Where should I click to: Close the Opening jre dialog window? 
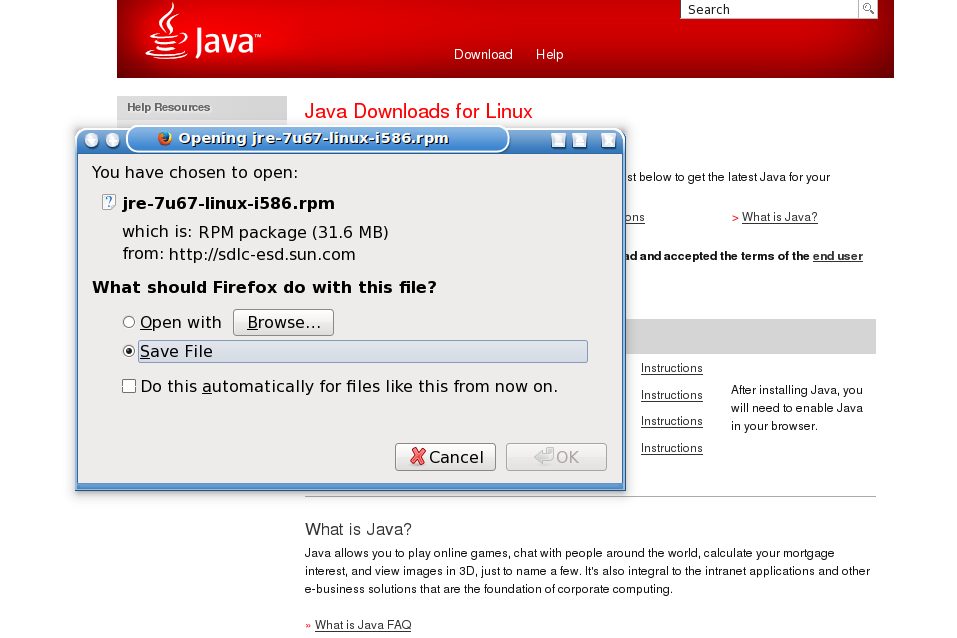(609, 140)
